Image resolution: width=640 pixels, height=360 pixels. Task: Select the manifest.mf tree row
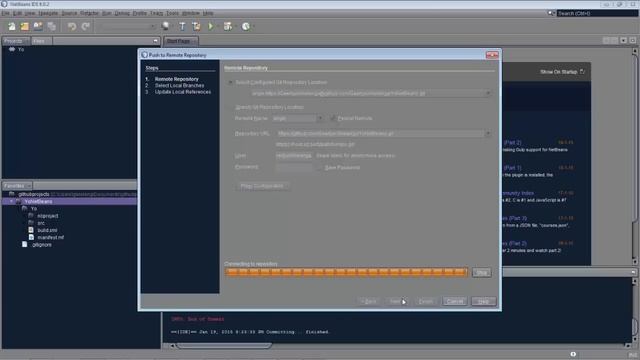50,237
